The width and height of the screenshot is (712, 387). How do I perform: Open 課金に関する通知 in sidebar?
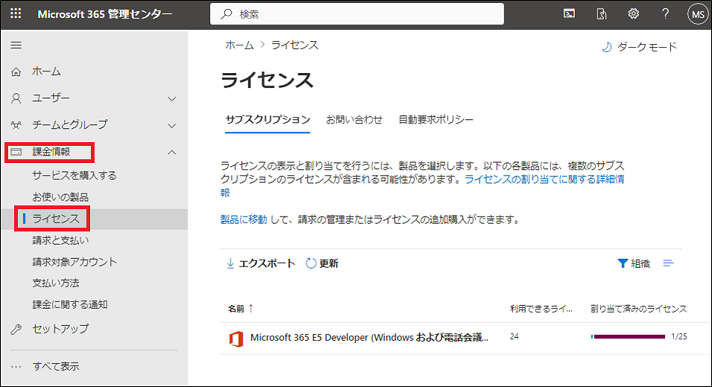coord(70,304)
